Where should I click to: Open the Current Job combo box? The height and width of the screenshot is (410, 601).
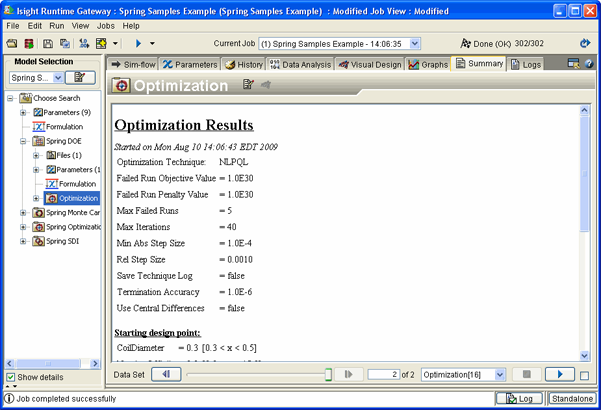click(339, 44)
